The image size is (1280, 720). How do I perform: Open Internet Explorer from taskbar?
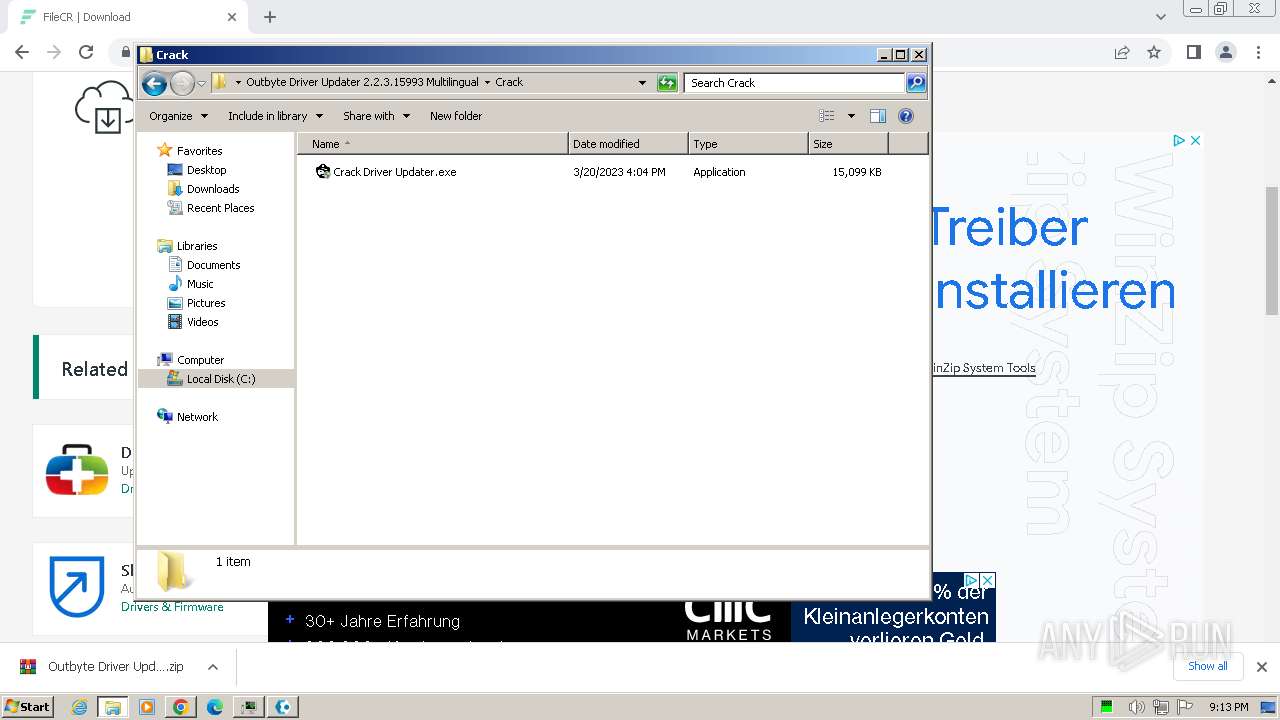79,707
